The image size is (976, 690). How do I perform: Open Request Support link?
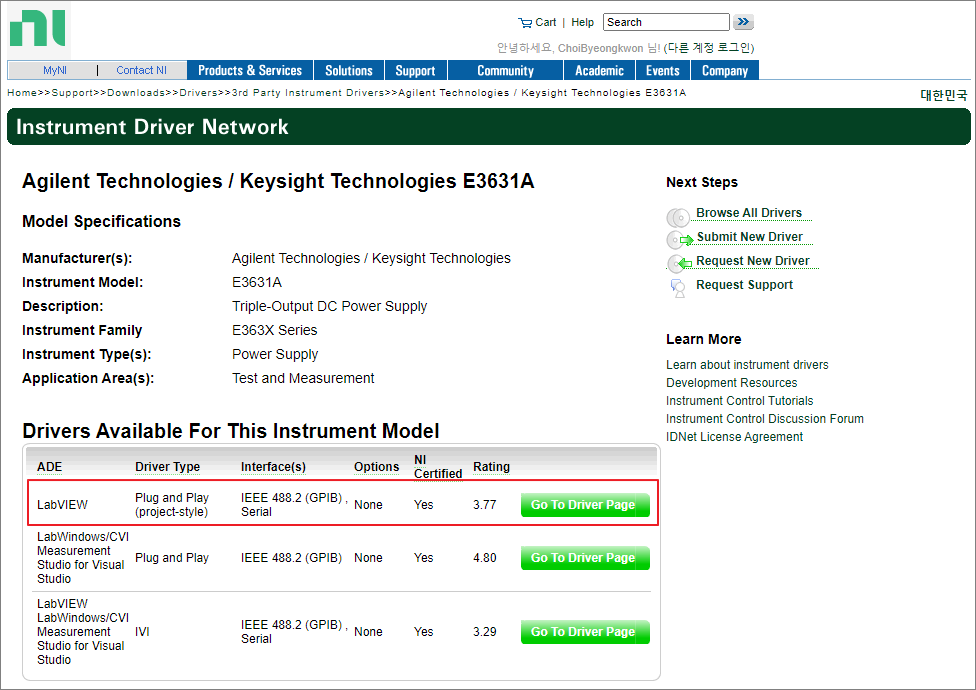tap(744, 285)
